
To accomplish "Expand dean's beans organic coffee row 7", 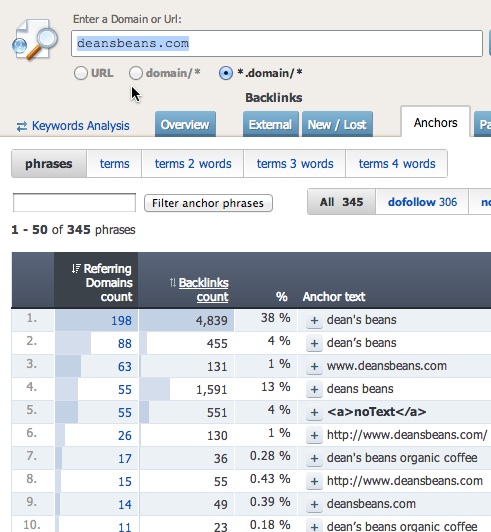I will pyautogui.click(x=314, y=458).
